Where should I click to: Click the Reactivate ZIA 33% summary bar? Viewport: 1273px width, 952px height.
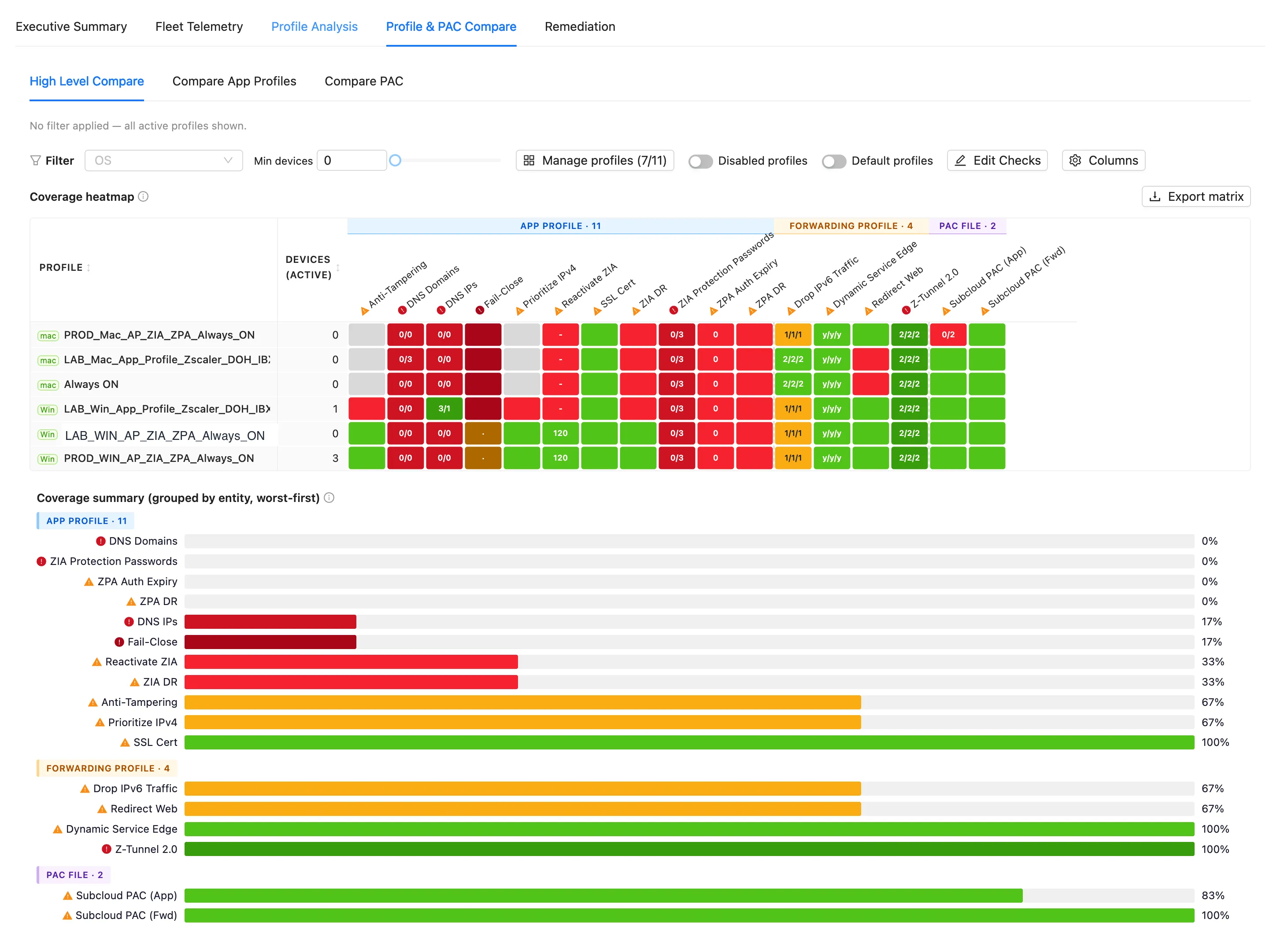point(351,662)
